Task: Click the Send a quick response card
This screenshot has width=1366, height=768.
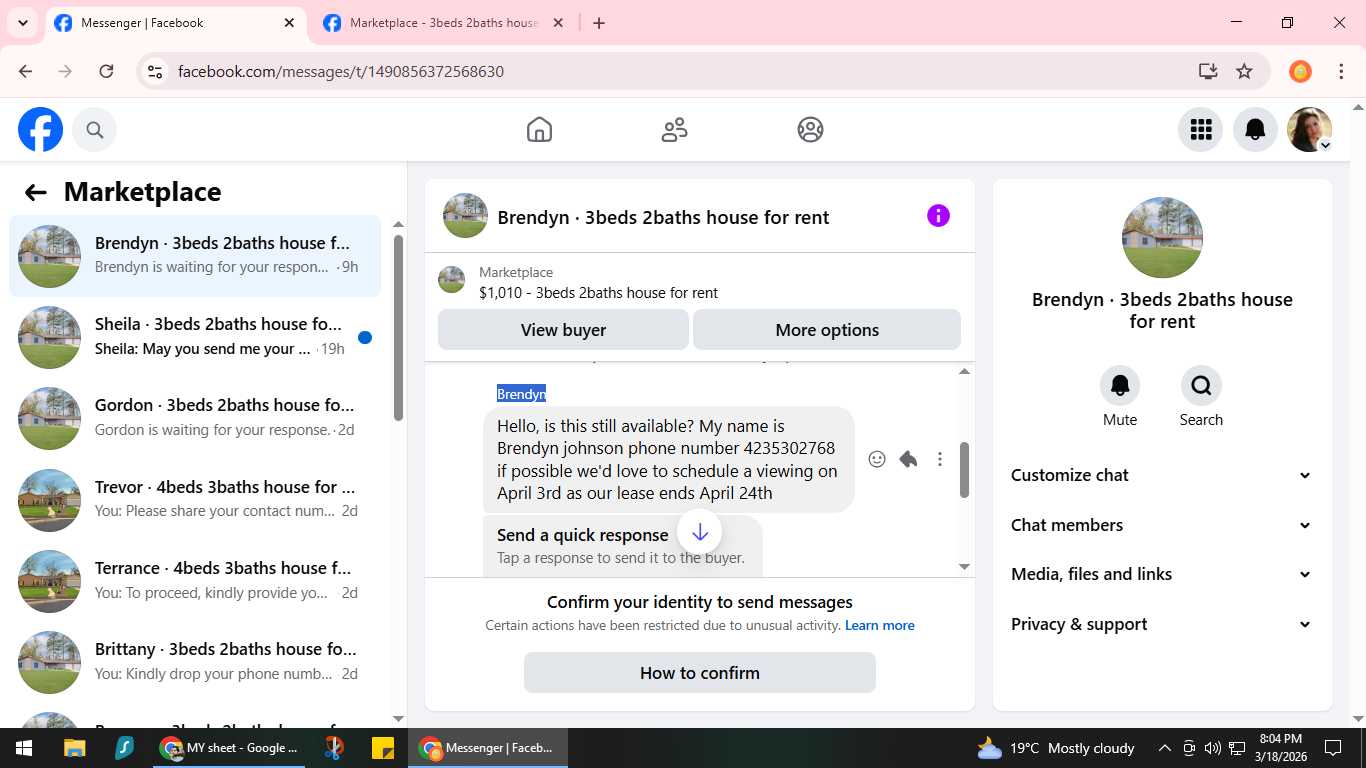Action: (x=622, y=545)
